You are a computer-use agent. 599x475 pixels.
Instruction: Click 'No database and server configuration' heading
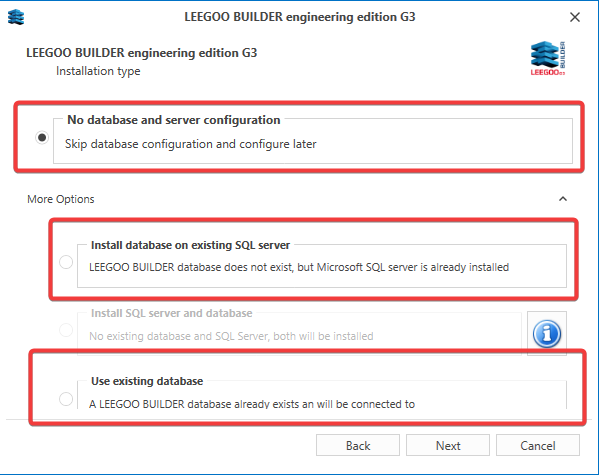pos(174,120)
